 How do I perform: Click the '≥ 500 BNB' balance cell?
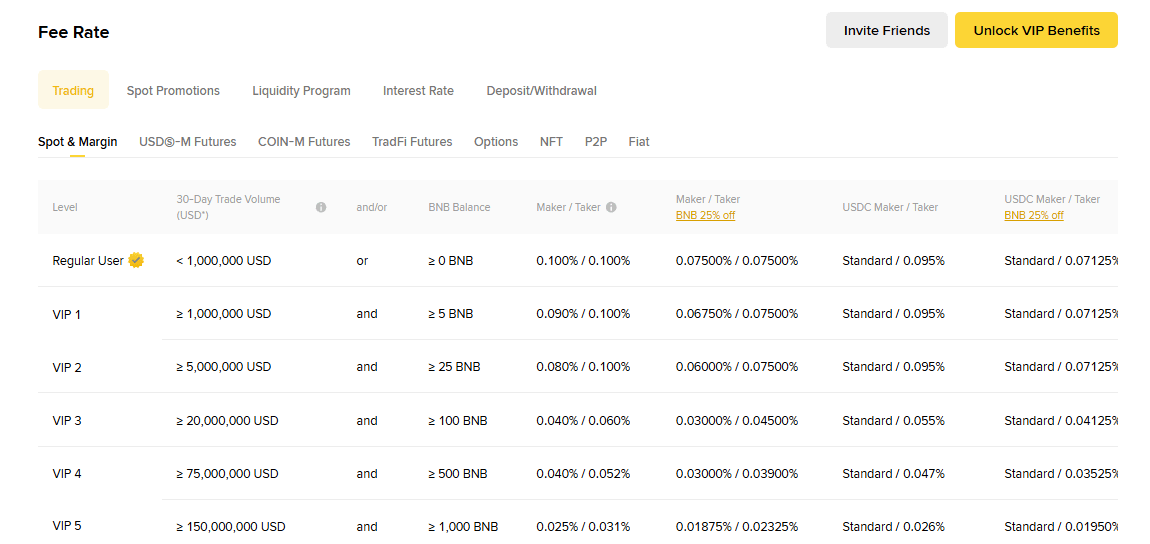coord(458,474)
